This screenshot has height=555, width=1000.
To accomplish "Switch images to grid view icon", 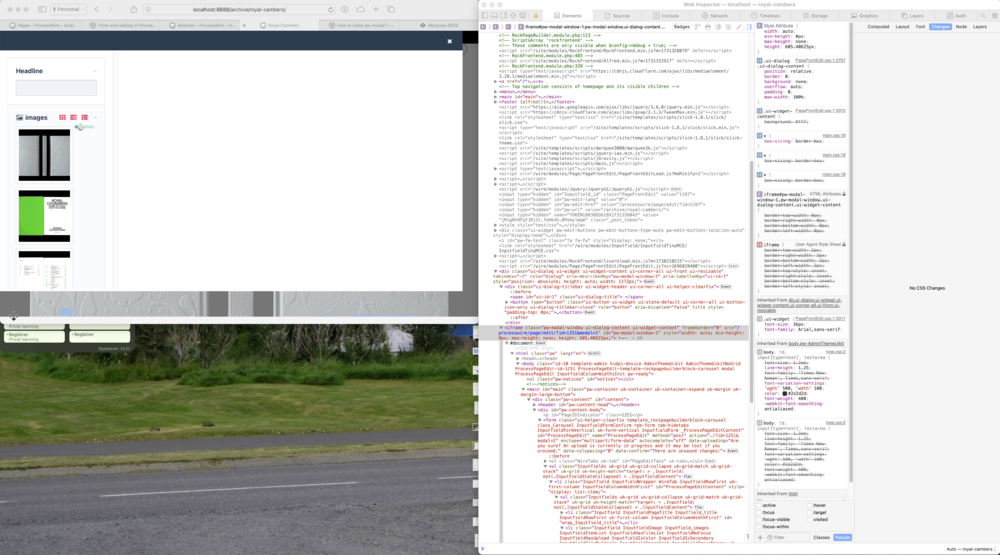I will [62, 118].
